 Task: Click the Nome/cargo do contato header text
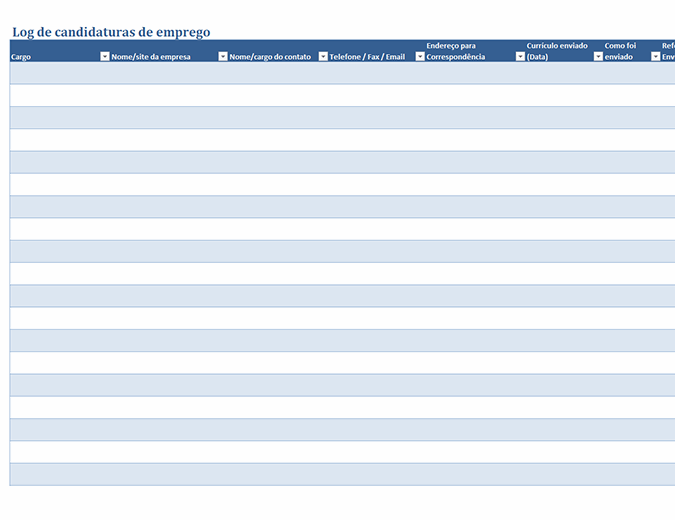270,57
